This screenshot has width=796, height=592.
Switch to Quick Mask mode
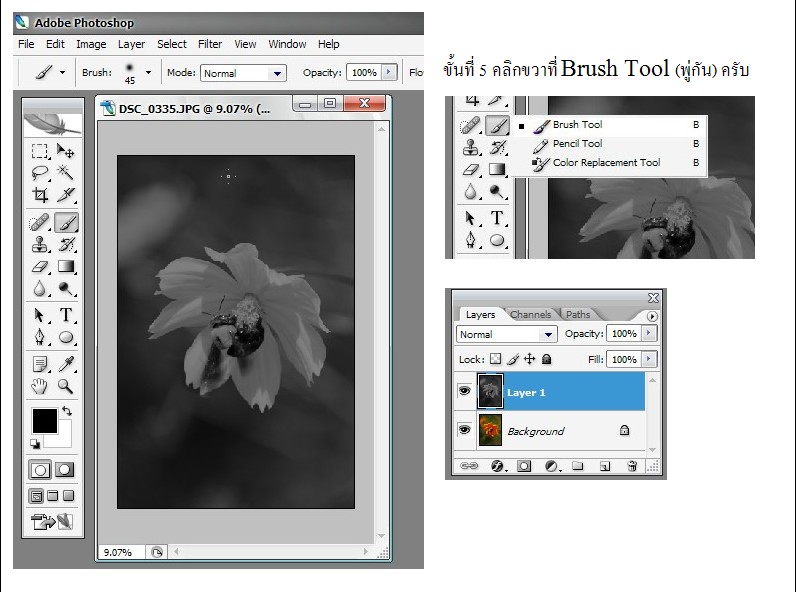pyautogui.click(x=64, y=470)
